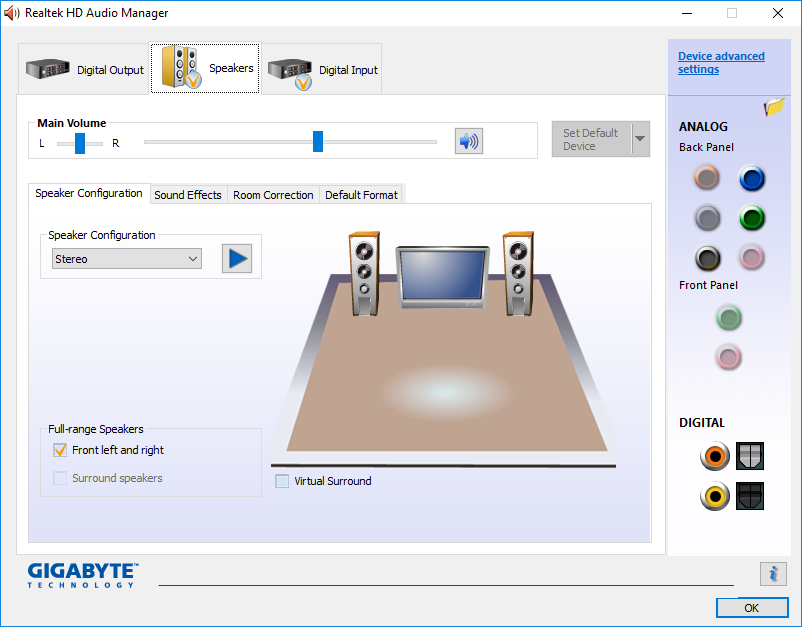Screen dimensions: 802x627
Task: Switch to the Digital Input tab
Action: (322, 69)
